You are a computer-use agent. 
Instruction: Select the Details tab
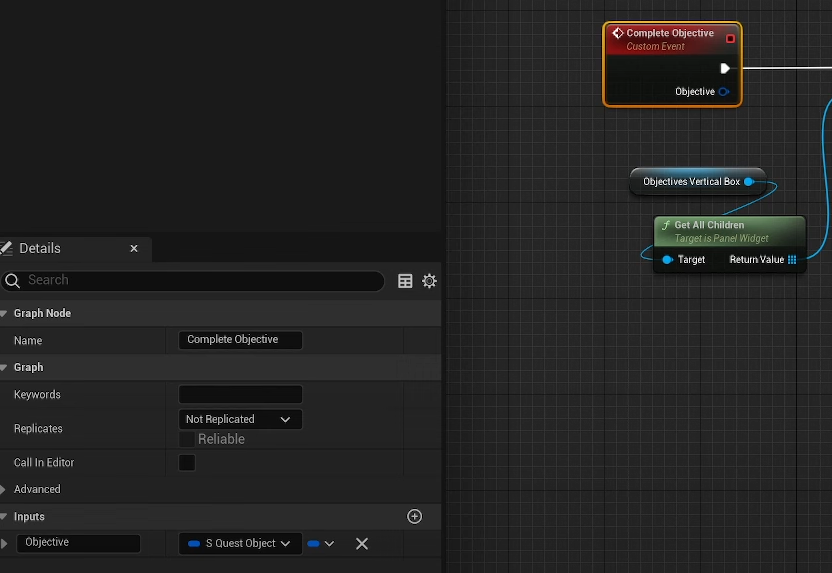coord(40,248)
